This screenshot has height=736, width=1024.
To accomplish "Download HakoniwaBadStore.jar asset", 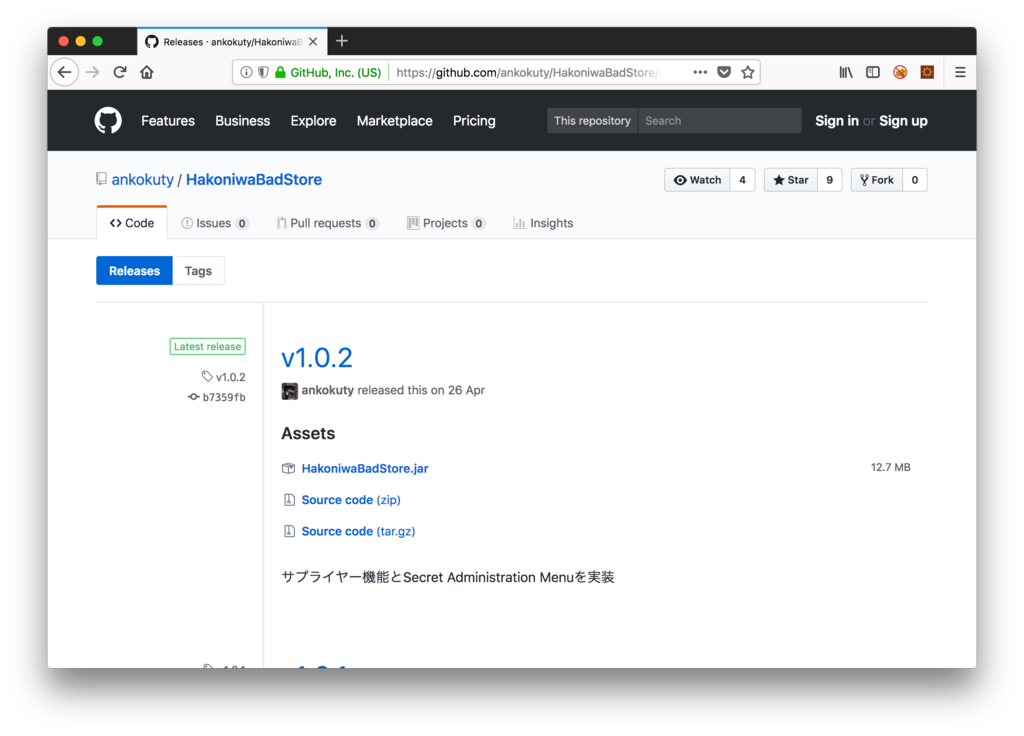I will [x=365, y=469].
